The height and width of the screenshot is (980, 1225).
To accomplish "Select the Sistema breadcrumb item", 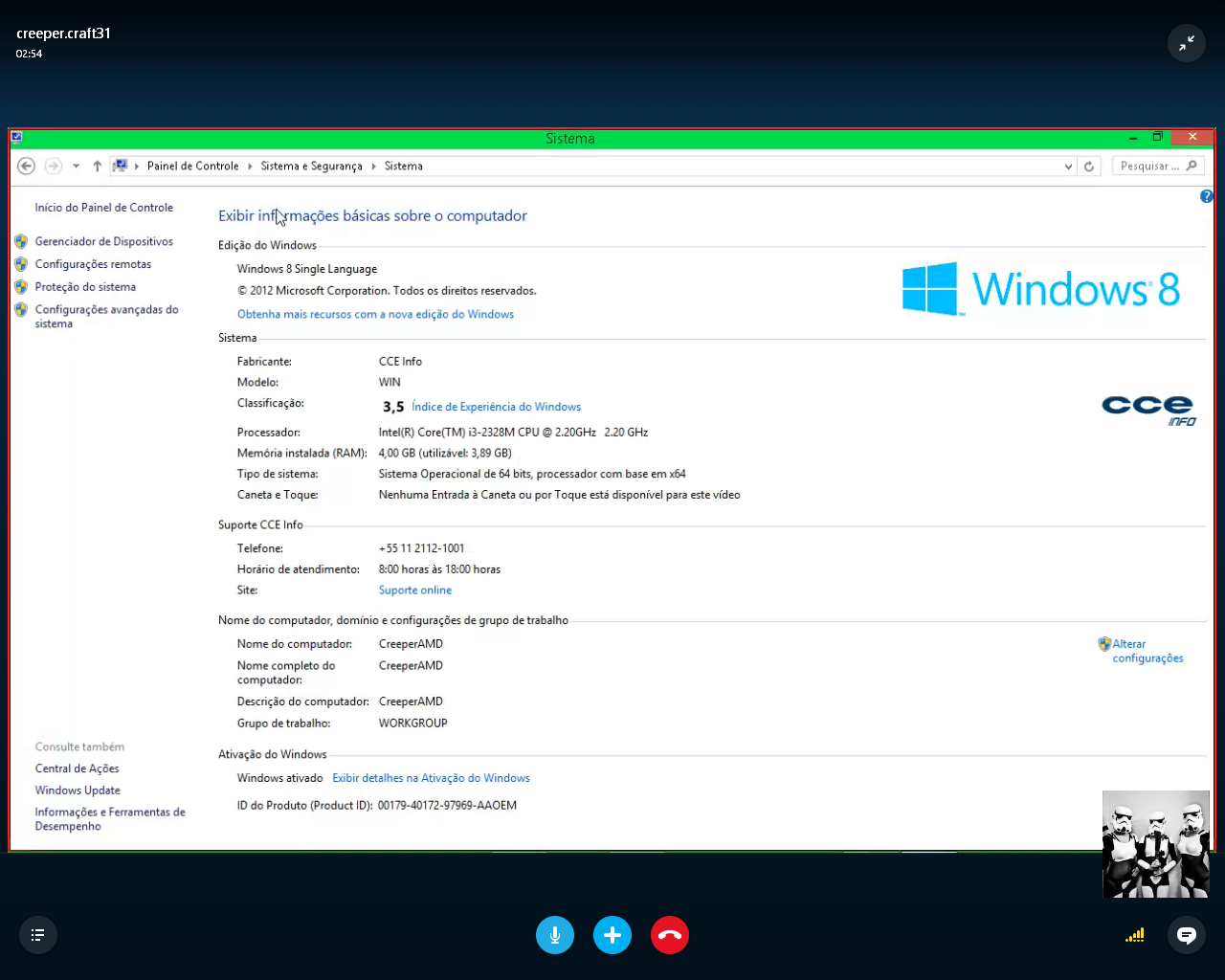I will point(403,166).
